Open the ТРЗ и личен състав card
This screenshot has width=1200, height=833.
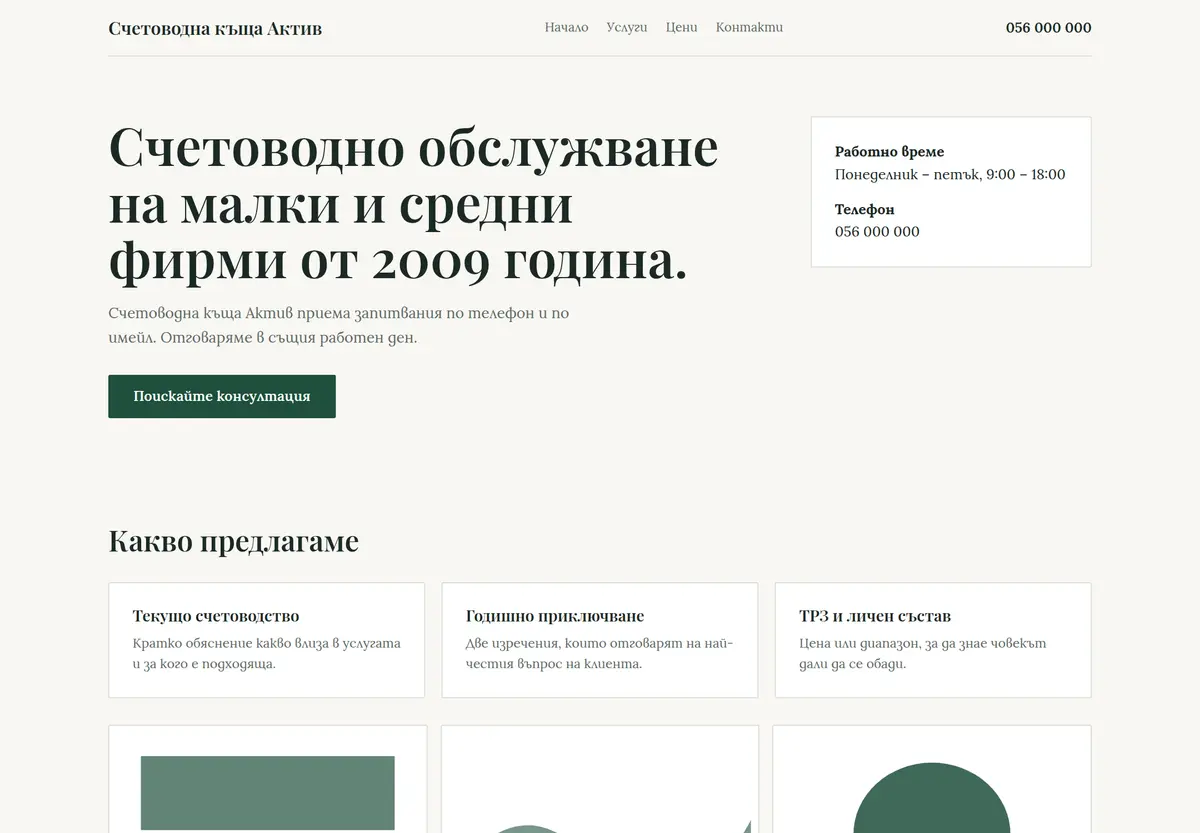932,640
